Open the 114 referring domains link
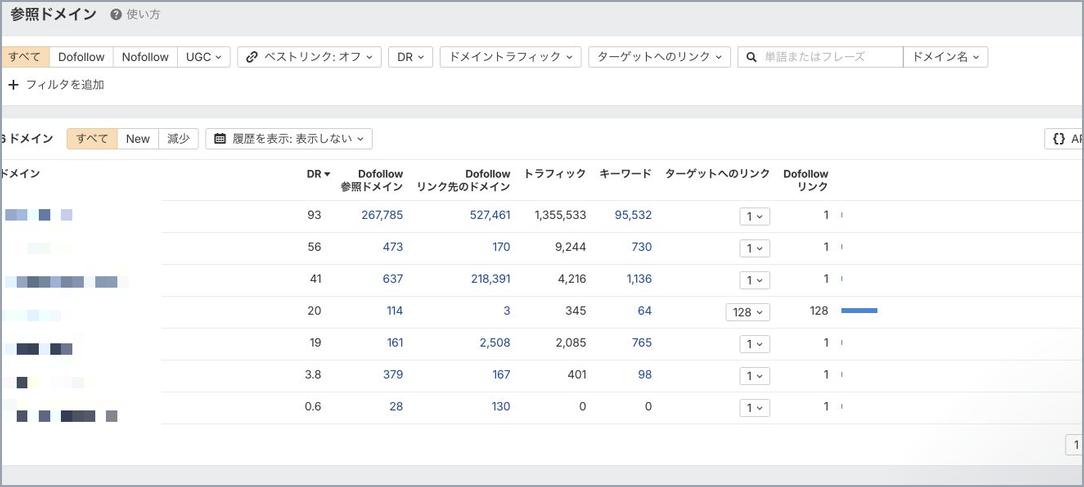 tap(395, 311)
